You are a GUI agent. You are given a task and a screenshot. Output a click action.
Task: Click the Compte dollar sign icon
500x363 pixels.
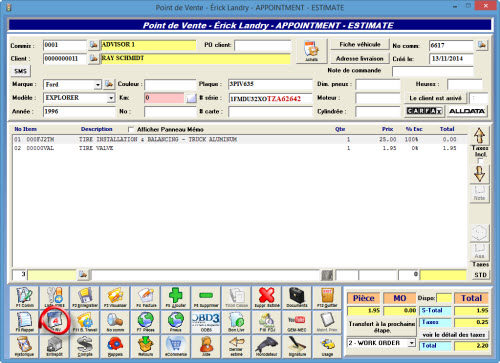pos(85,346)
